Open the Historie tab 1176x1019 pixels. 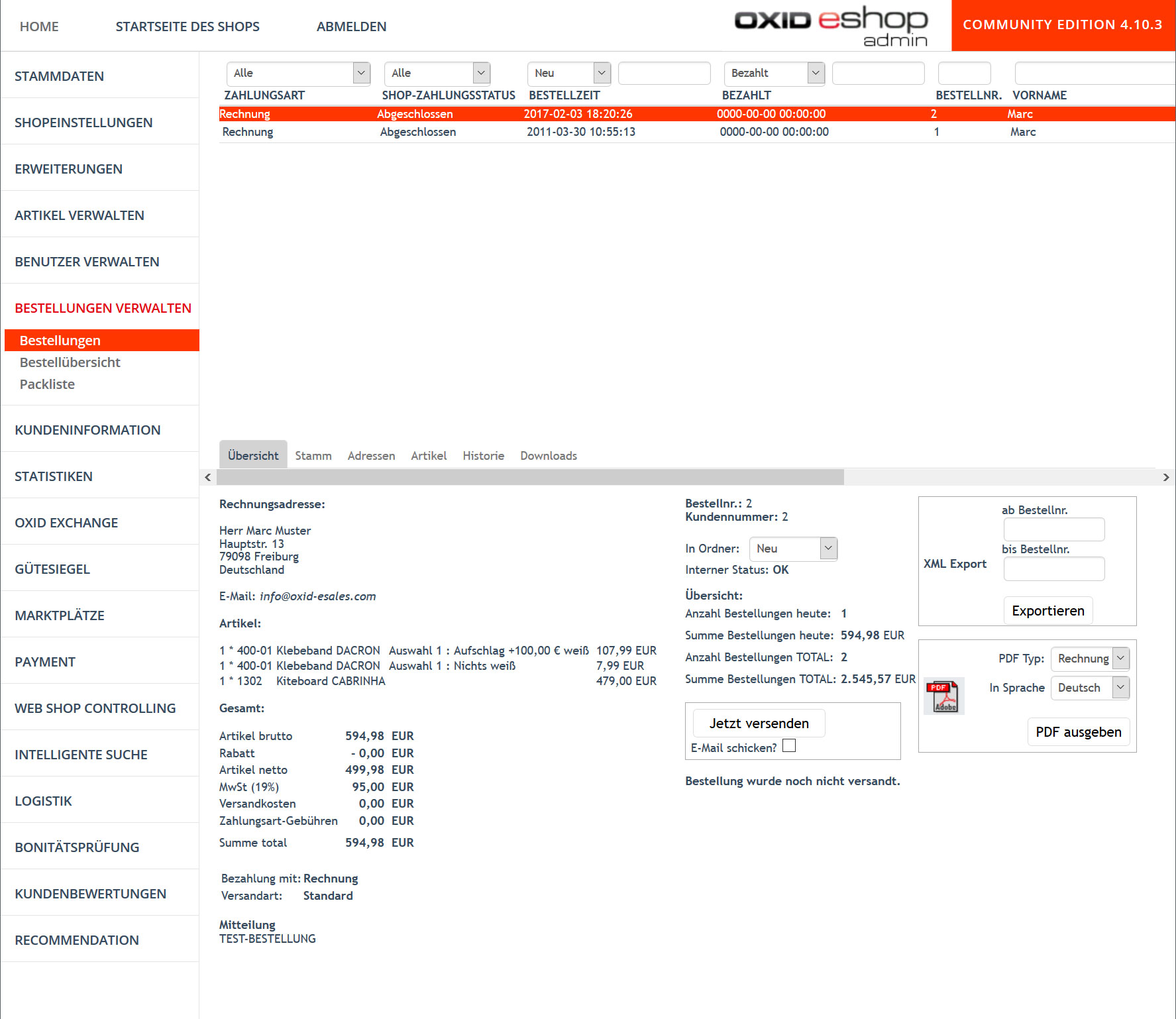click(x=483, y=456)
